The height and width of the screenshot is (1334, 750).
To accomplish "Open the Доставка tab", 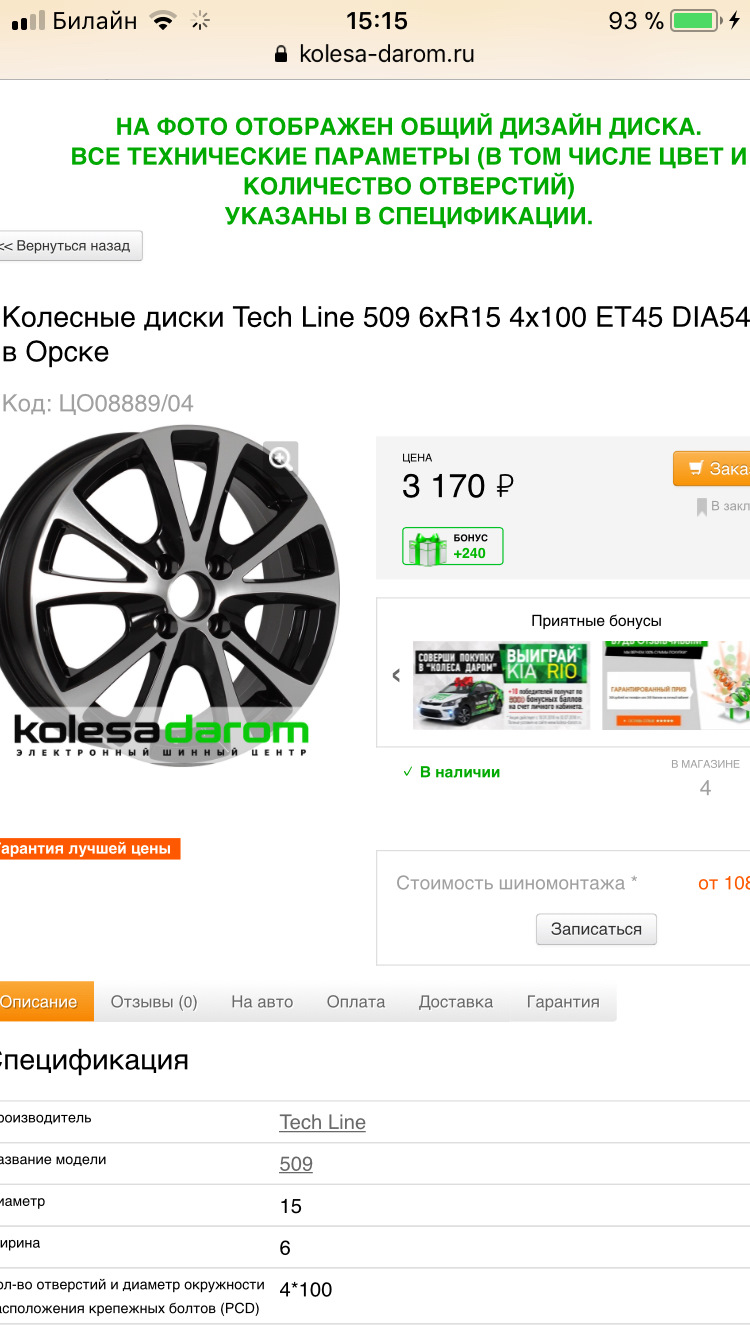I will 456,1001.
